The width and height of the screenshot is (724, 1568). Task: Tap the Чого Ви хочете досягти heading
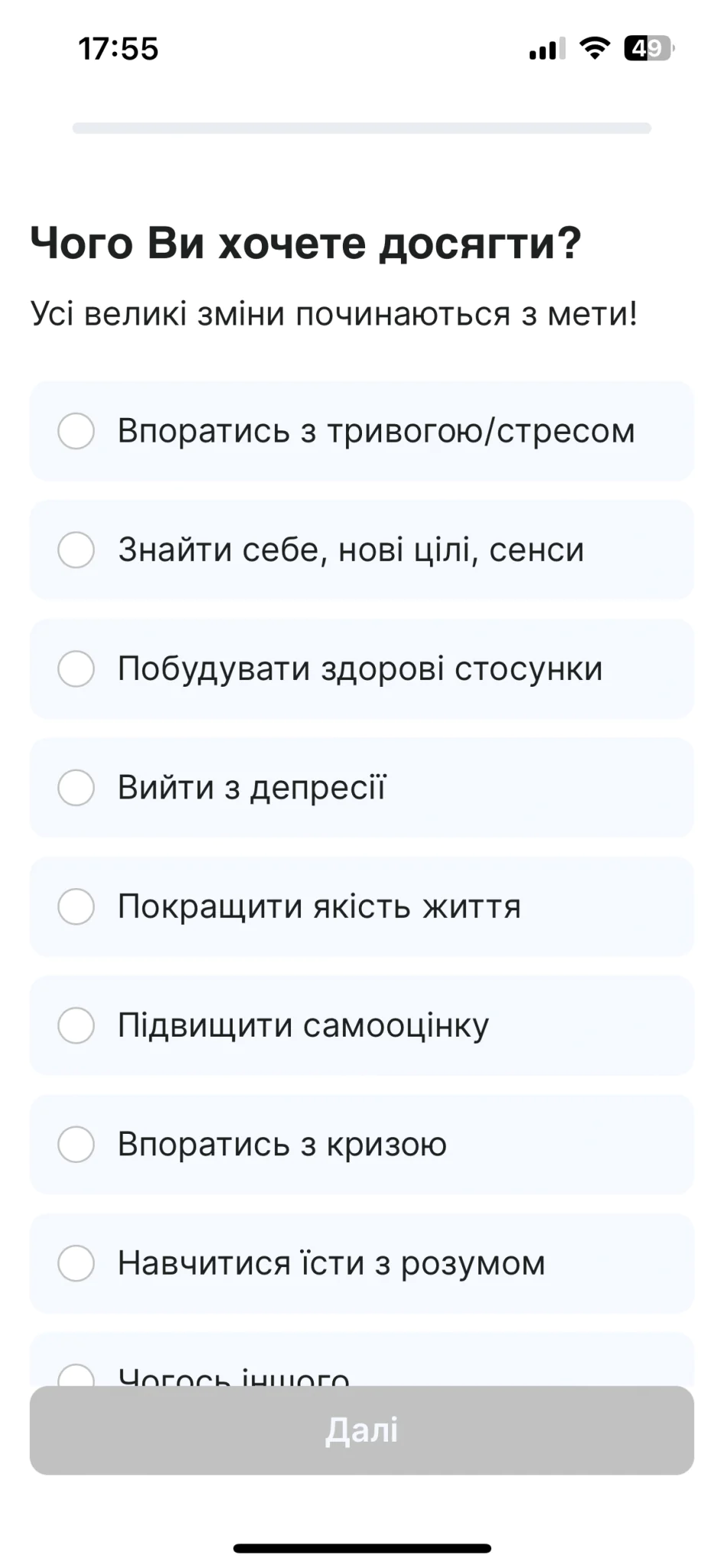tap(305, 243)
